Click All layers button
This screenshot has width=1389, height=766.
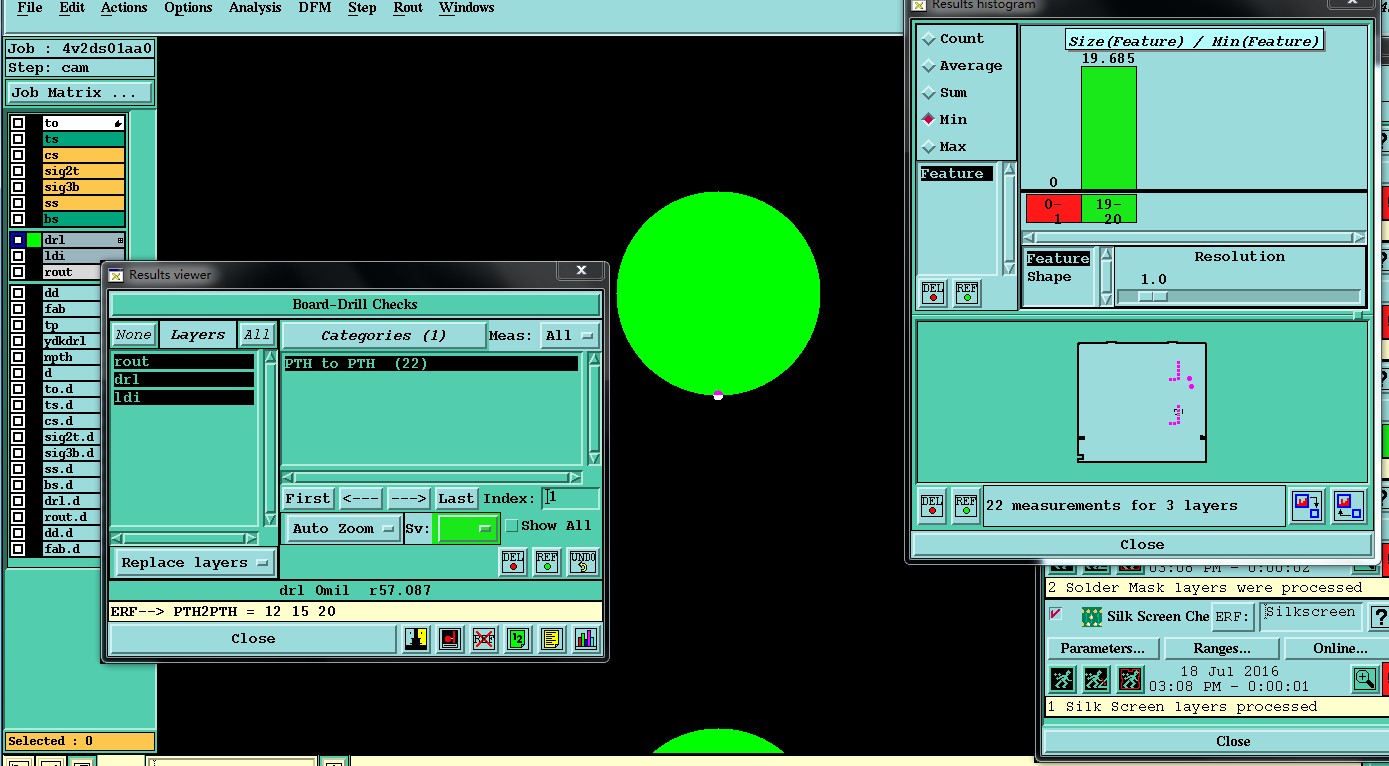[257, 335]
